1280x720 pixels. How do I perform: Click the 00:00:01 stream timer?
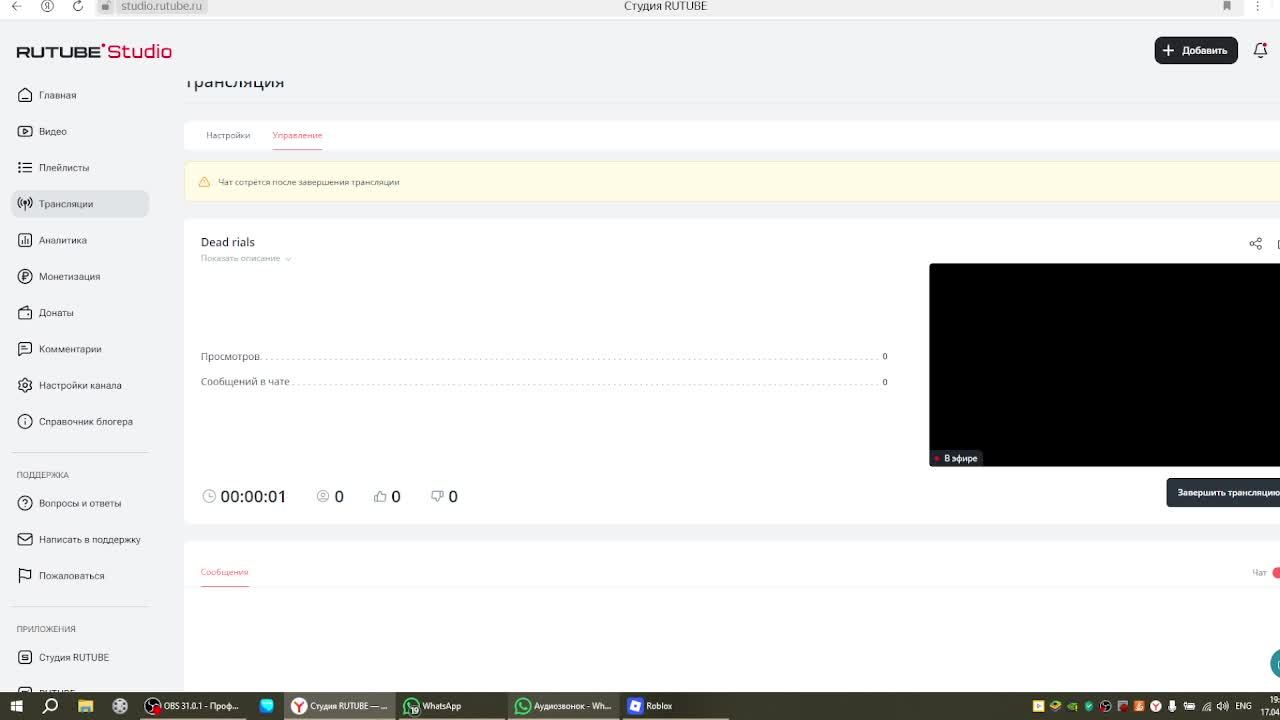tap(253, 496)
